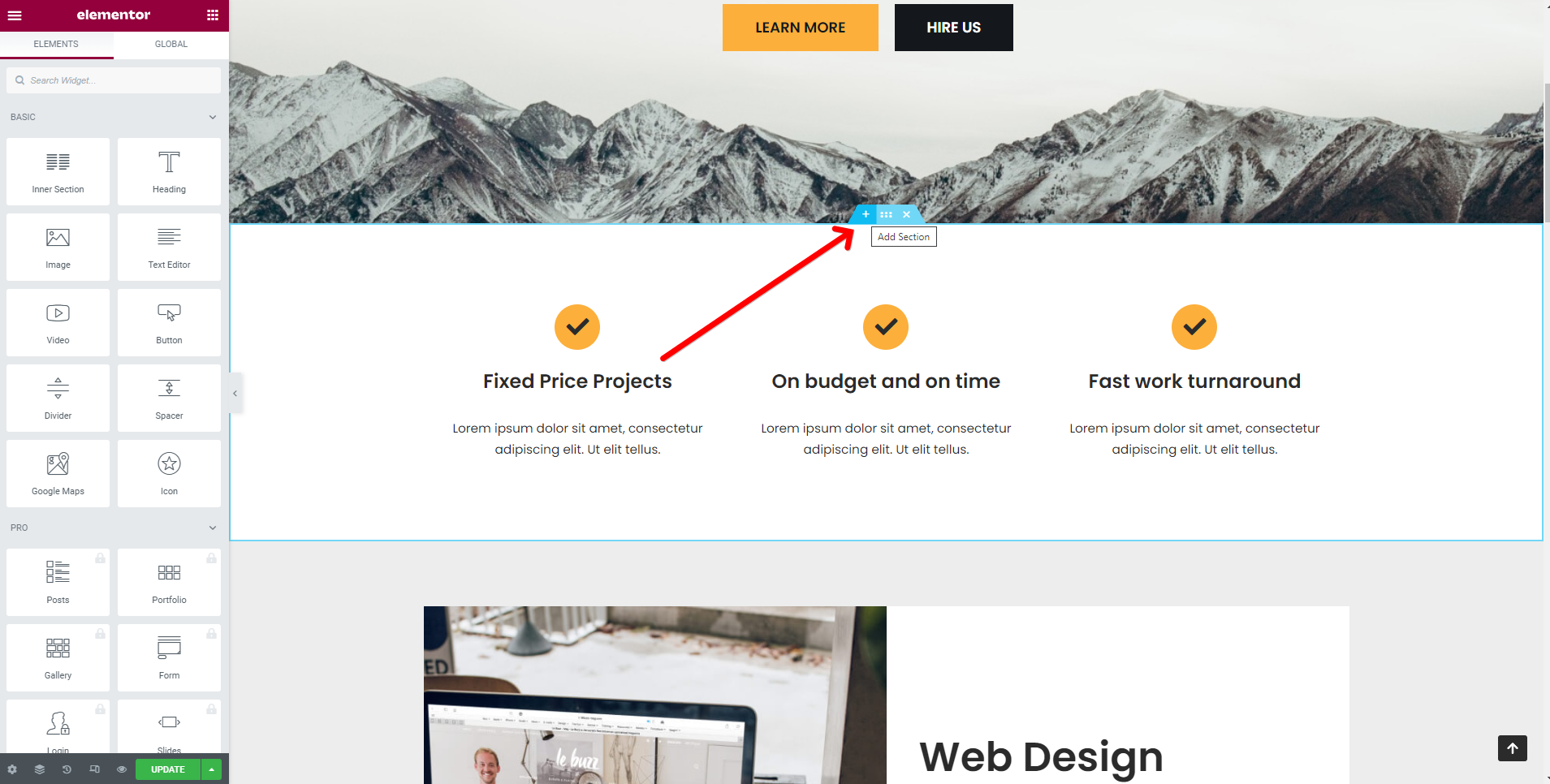
Task: Click the green Update button
Action: click(x=168, y=769)
